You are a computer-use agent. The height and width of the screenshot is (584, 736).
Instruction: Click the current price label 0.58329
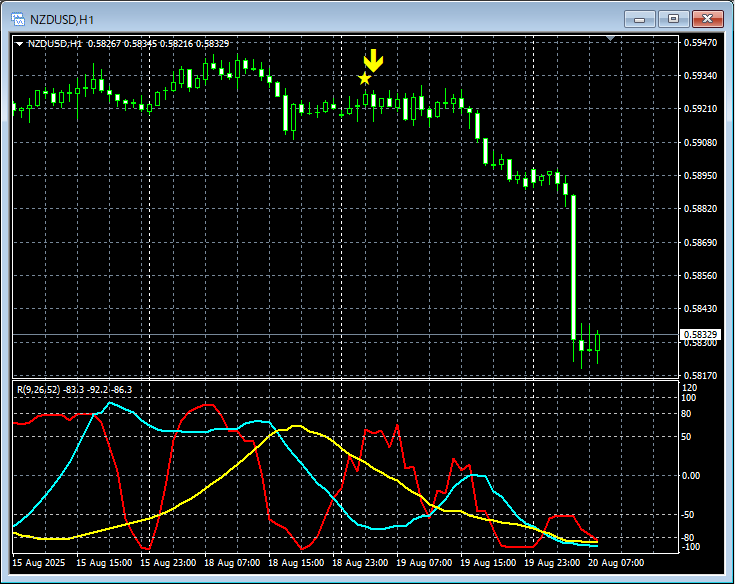point(700,334)
